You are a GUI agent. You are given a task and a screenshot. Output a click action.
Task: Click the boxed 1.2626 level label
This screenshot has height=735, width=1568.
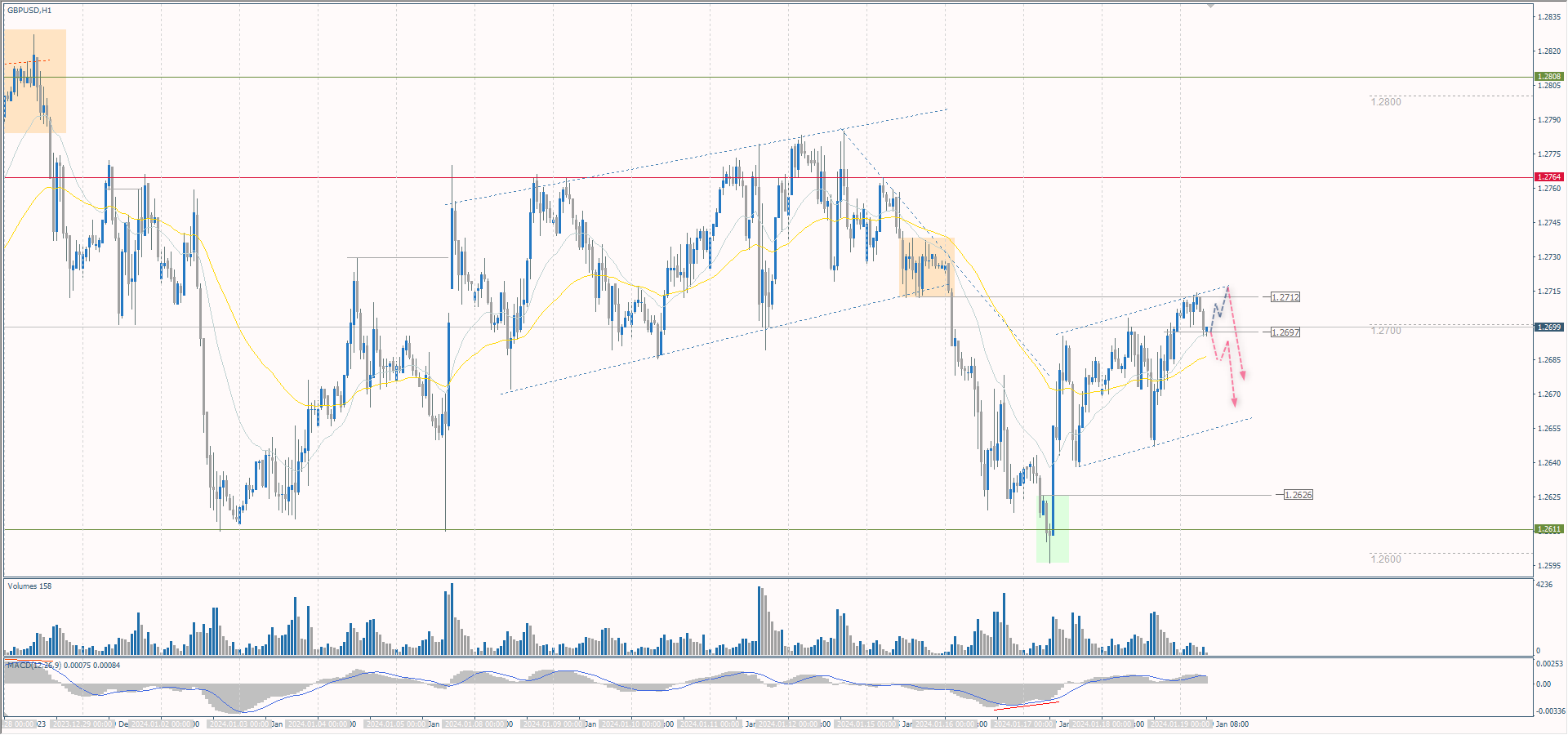[1298, 495]
